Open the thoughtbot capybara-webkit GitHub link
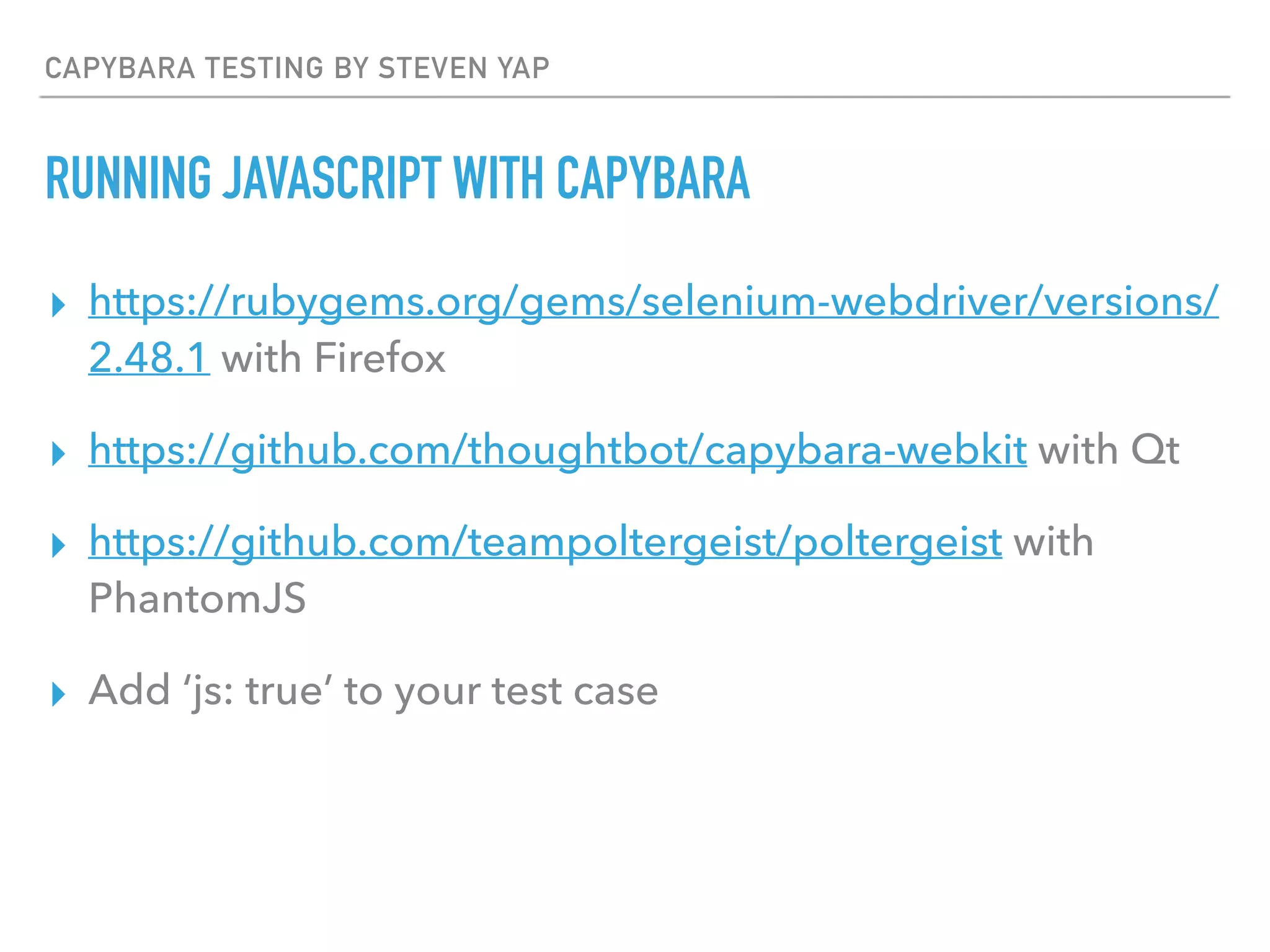The image size is (1270, 952). [557, 451]
